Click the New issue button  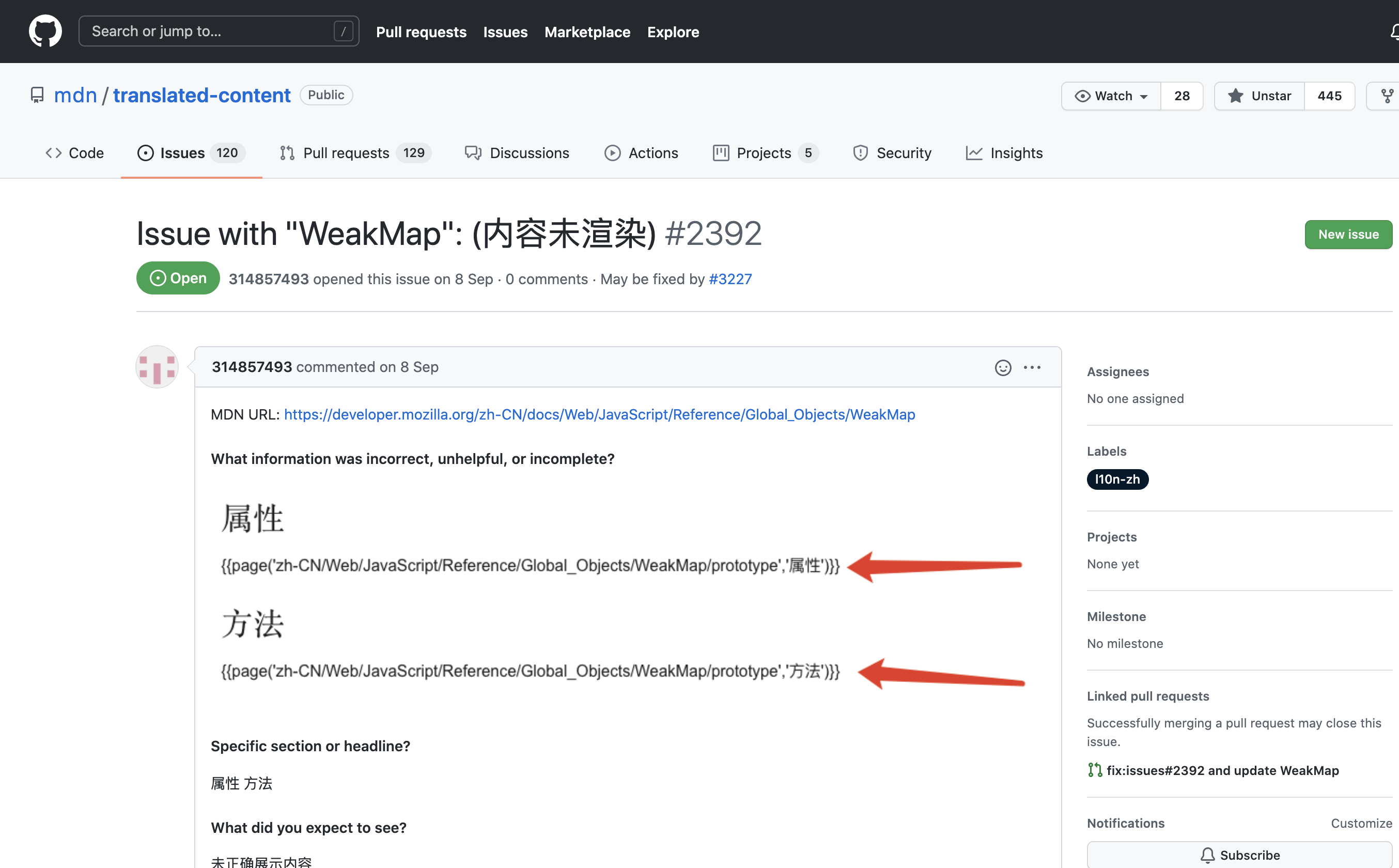1348,234
